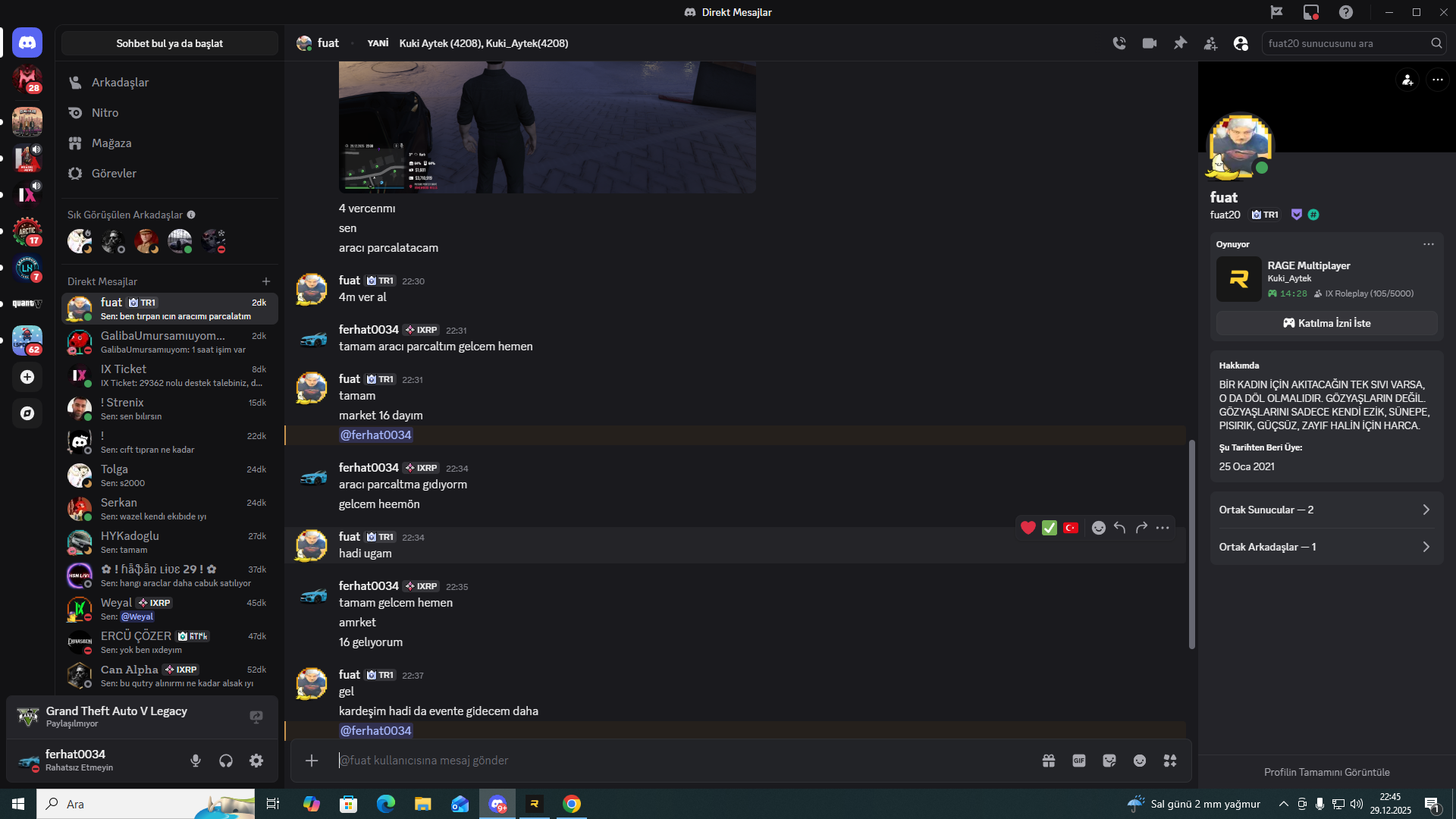Click the friend action icon on profile
This screenshot has width=1456, height=819.
1407,80
